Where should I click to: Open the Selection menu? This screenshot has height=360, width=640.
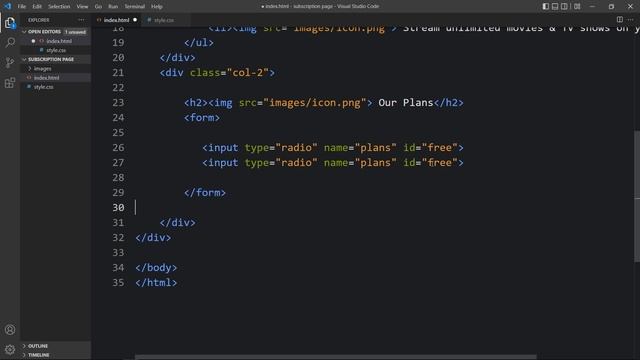(x=59, y=6)
